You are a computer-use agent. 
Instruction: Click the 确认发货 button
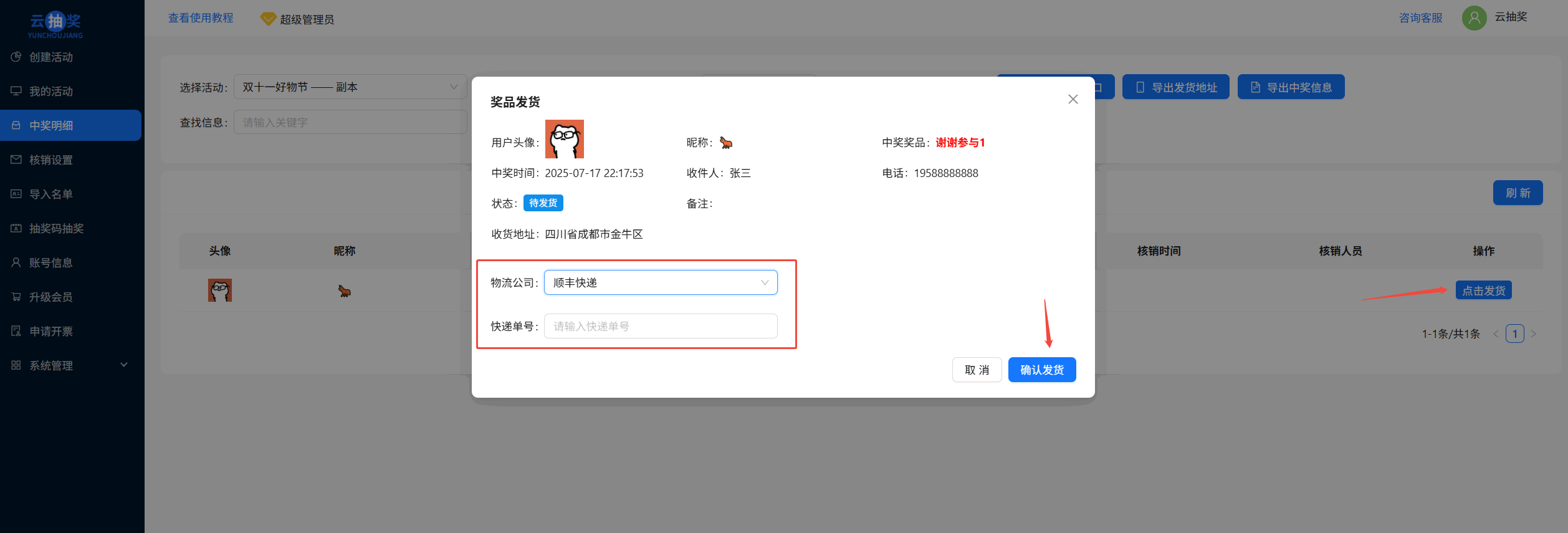pyautogui.click(x=1042, y=370)
